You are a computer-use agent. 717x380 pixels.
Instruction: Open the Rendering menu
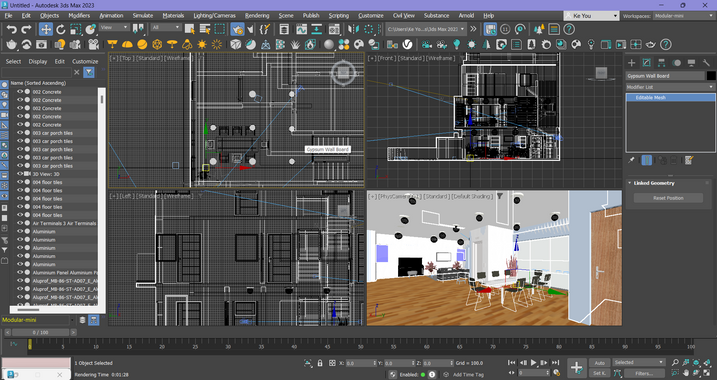click(257, 16)
